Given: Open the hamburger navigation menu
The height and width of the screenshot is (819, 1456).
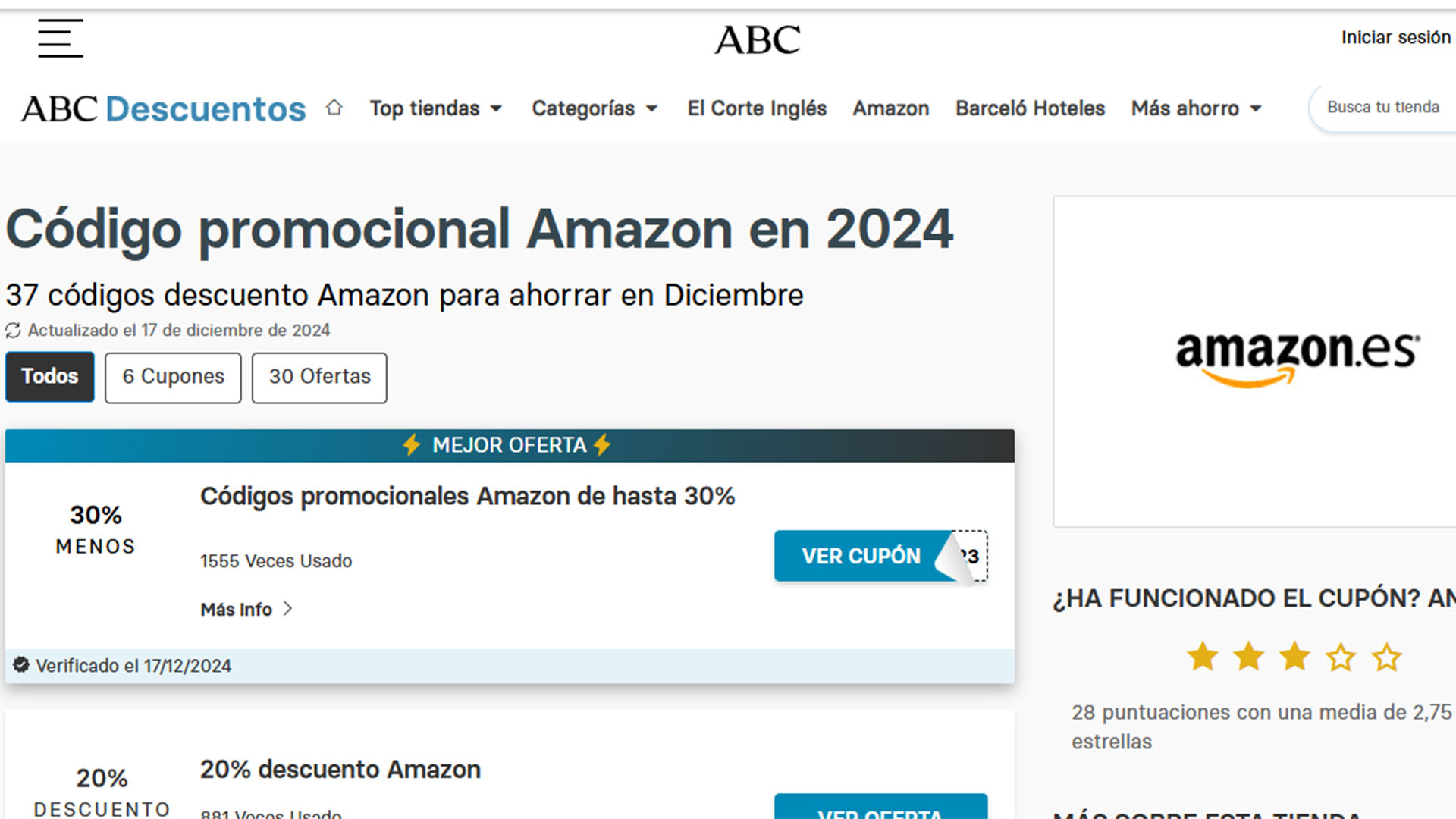Looking at the screenshot, I should 60,39.
